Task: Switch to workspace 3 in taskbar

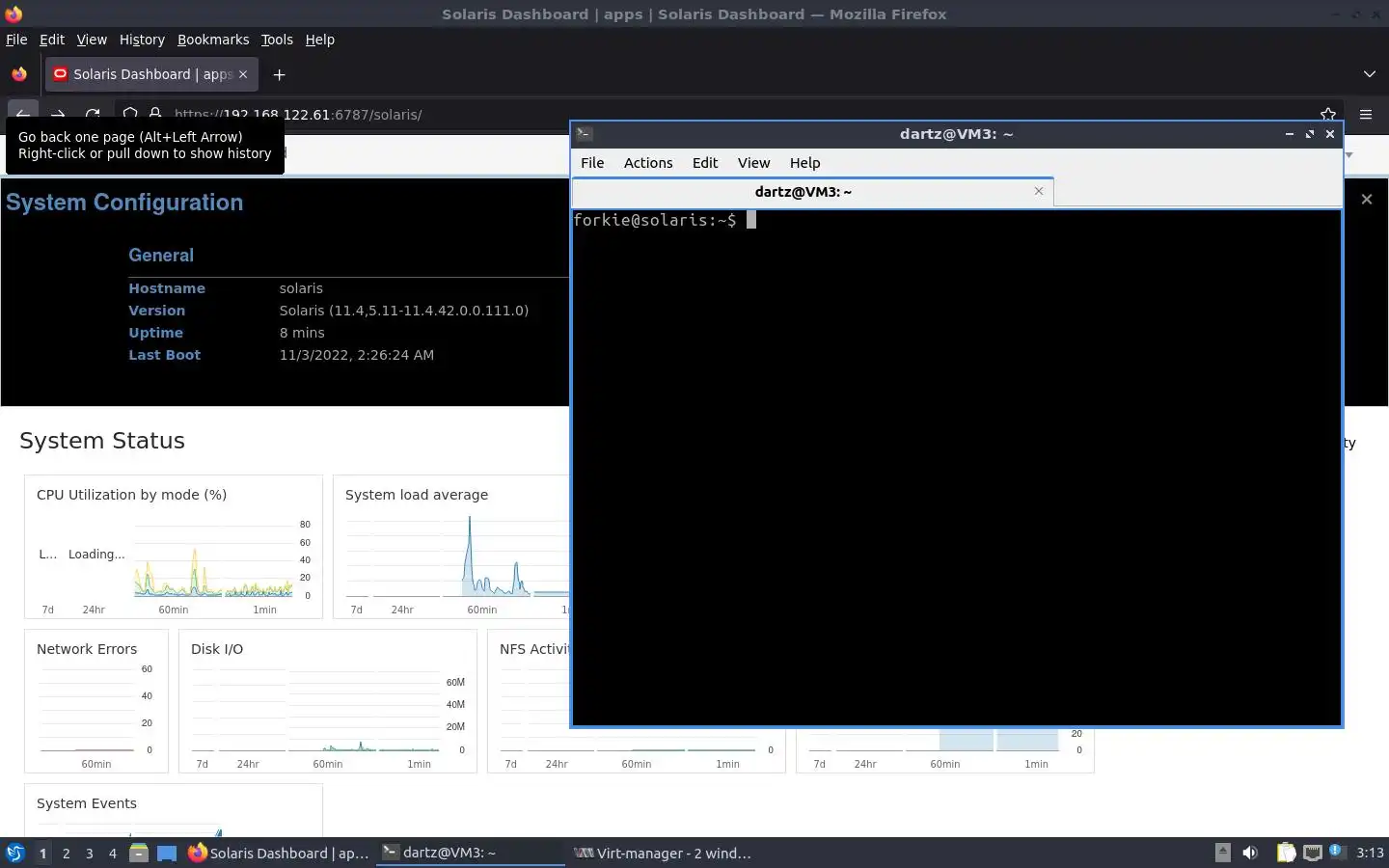Action: point(90,854)
